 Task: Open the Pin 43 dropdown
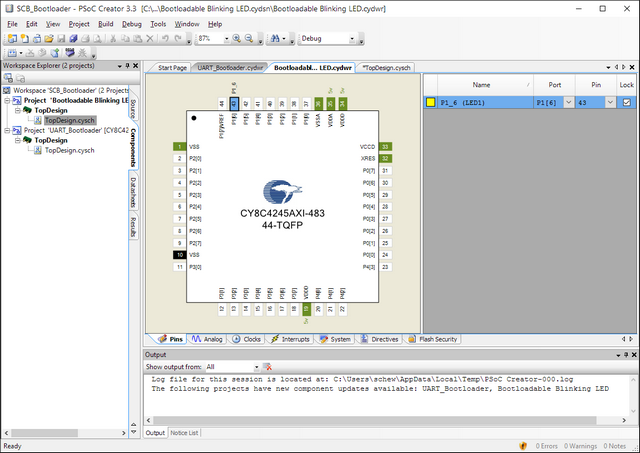[x=610, y=102]
